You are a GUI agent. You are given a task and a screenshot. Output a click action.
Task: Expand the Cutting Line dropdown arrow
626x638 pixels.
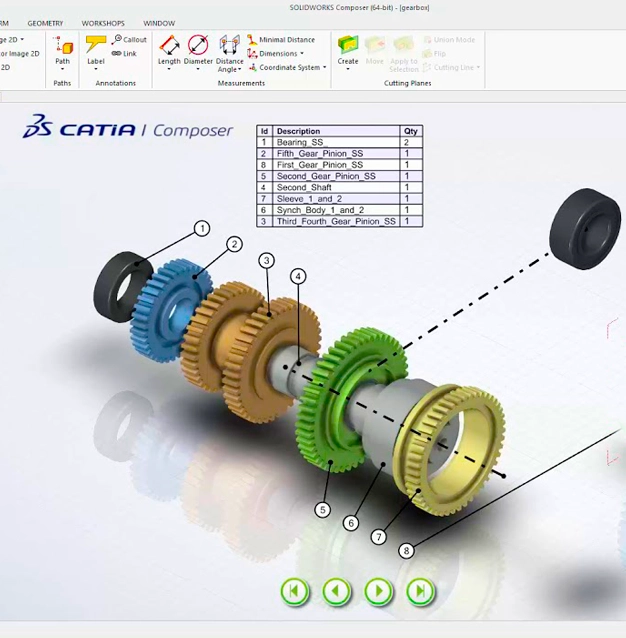tap(478, 67)
